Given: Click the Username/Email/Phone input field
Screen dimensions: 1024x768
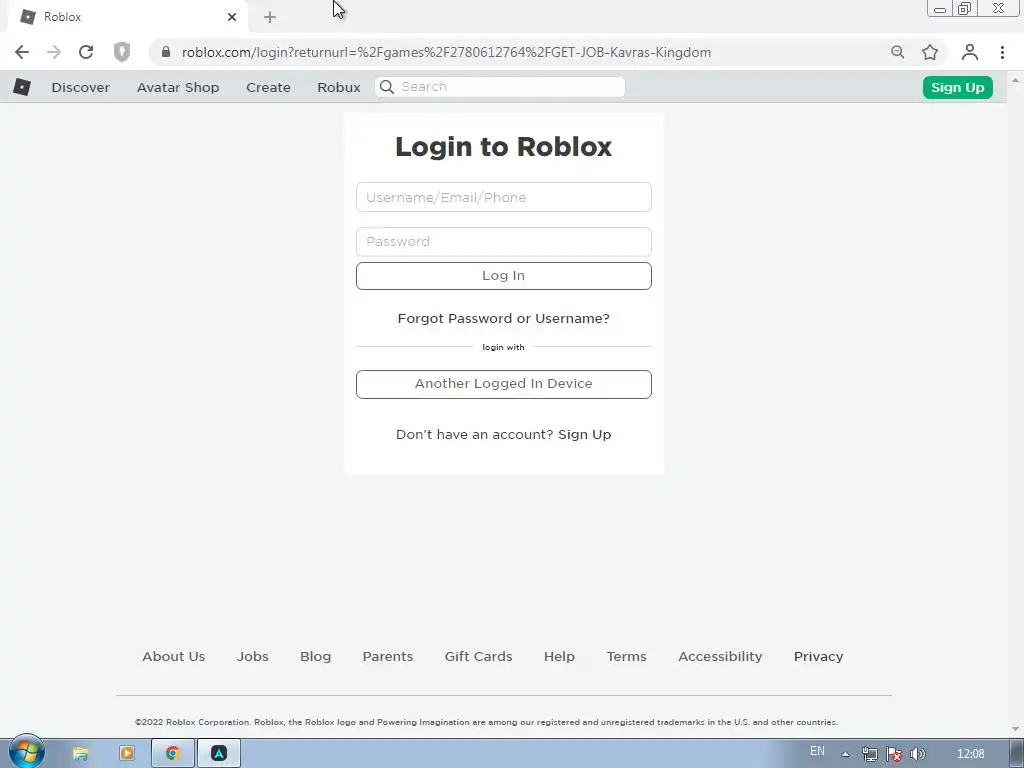Looking at the screenshot, I should click(504, 197).
